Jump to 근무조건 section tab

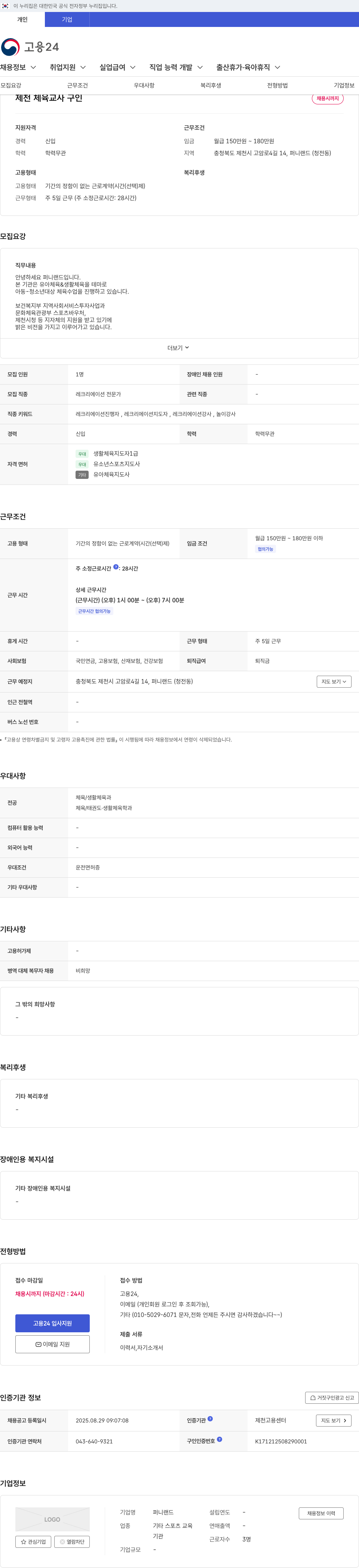point(77,85)
